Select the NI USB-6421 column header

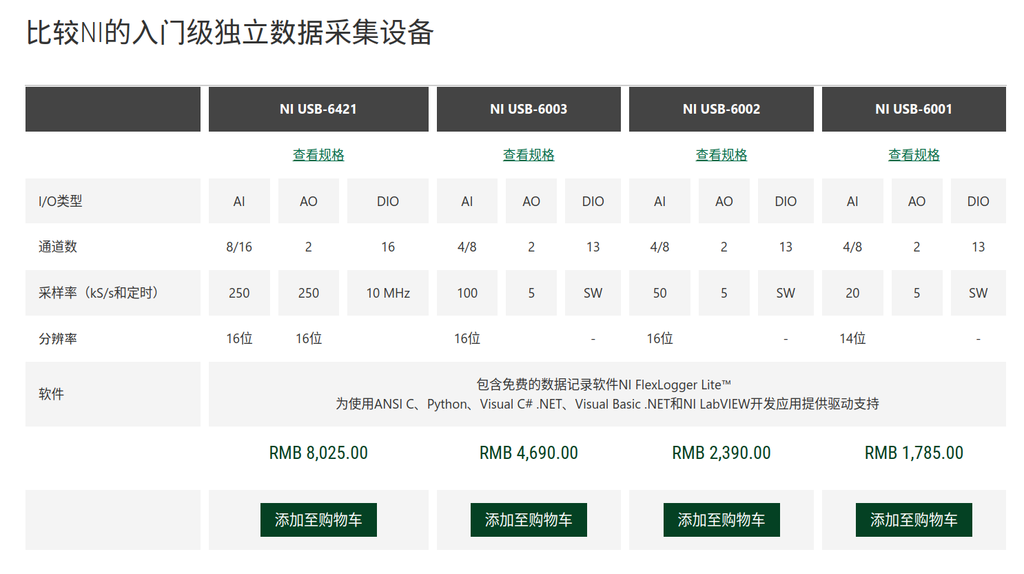[319, 109]
